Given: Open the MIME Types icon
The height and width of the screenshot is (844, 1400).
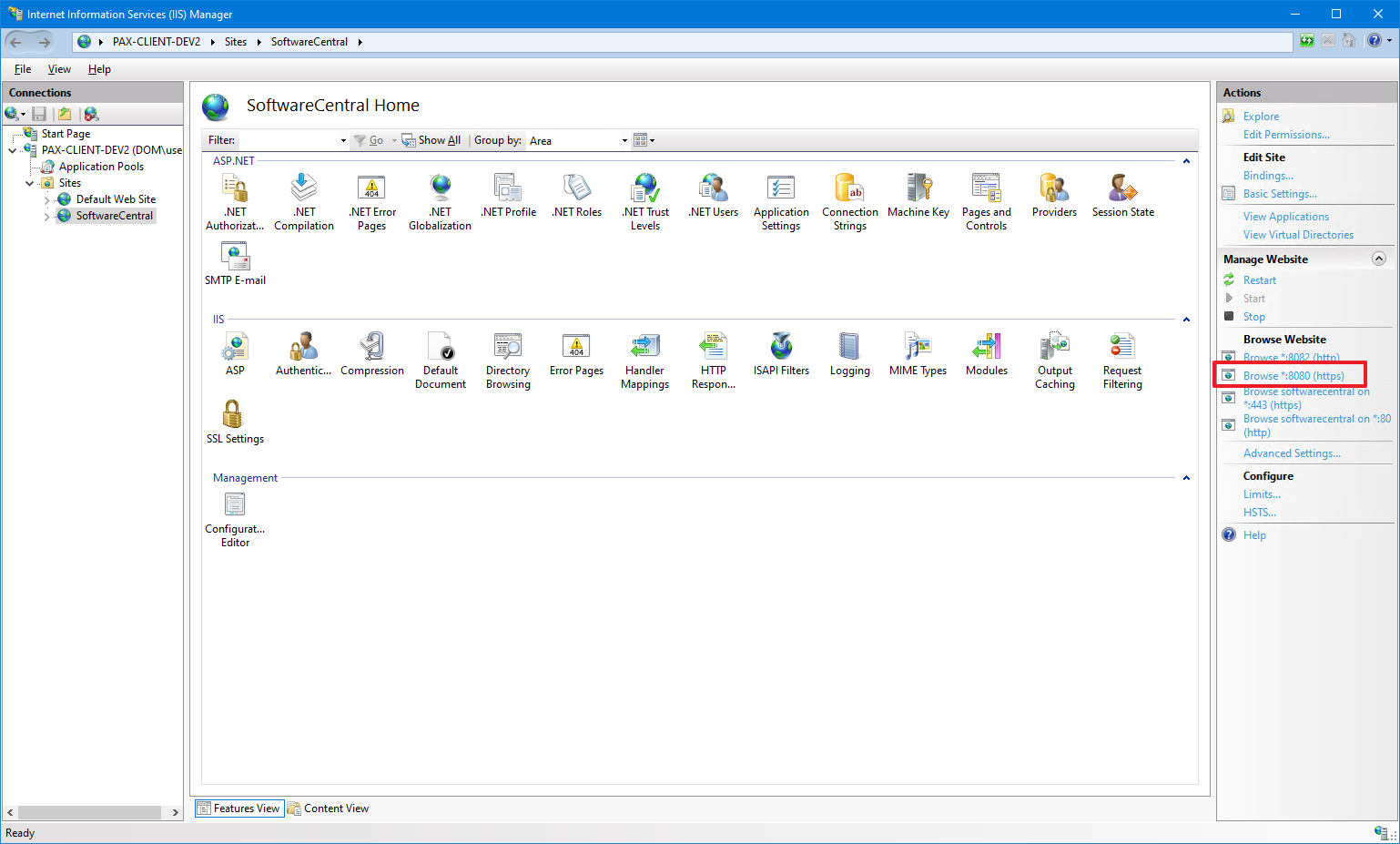Looking at the screenshot, I should coord(918,354).
